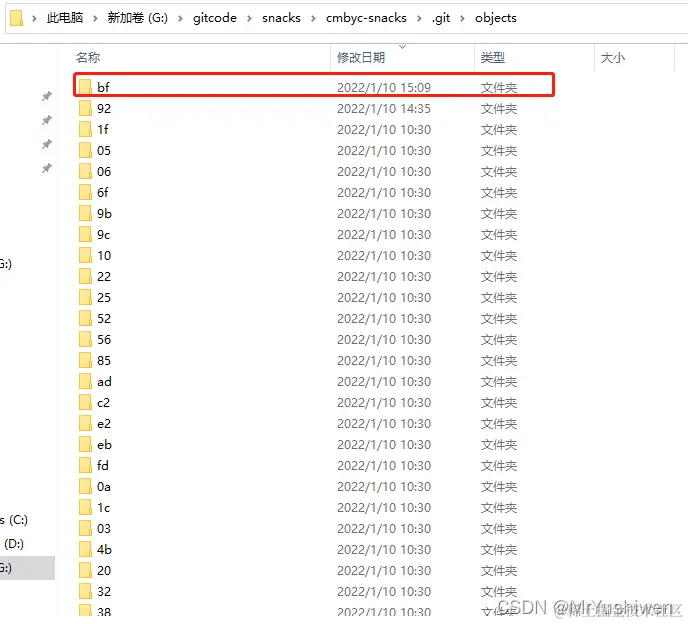688x624 pixels.
Task: Select the 10 folder icon
Action: (x=85, y=255)
